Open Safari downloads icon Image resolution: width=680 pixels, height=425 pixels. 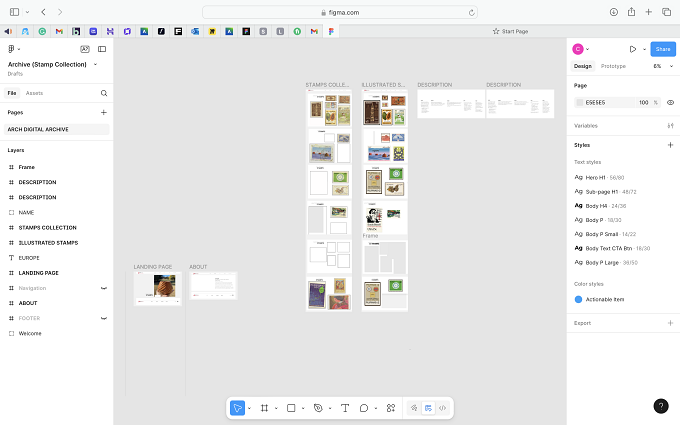614,12
